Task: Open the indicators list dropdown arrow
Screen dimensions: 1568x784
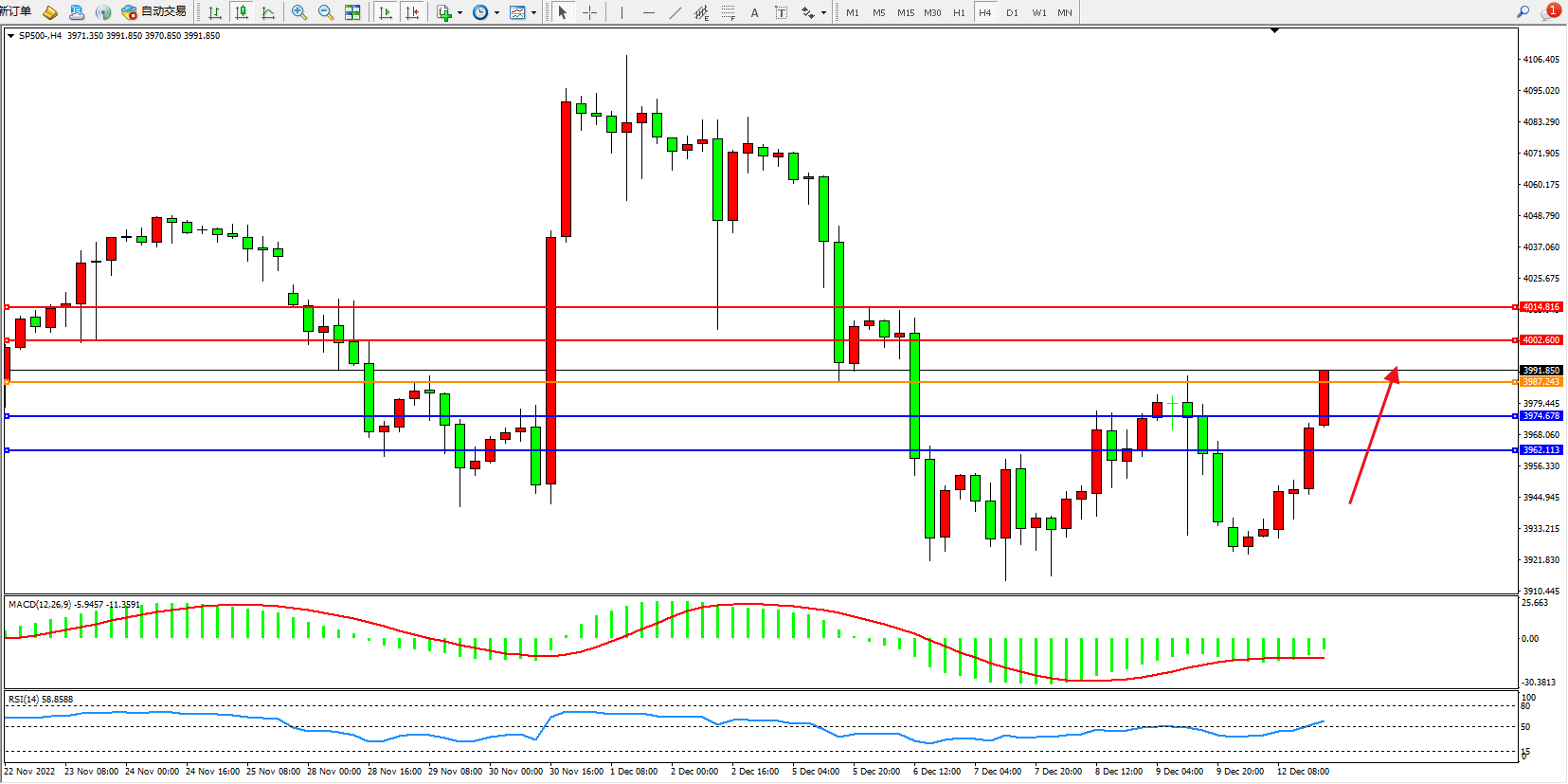Action: tap(460, 13)
